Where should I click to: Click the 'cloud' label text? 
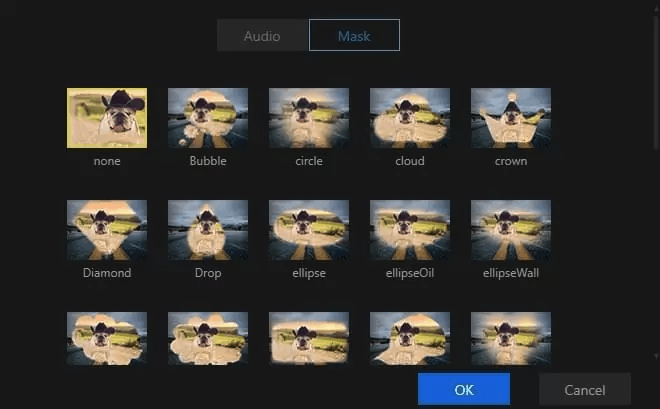point(410,161)
